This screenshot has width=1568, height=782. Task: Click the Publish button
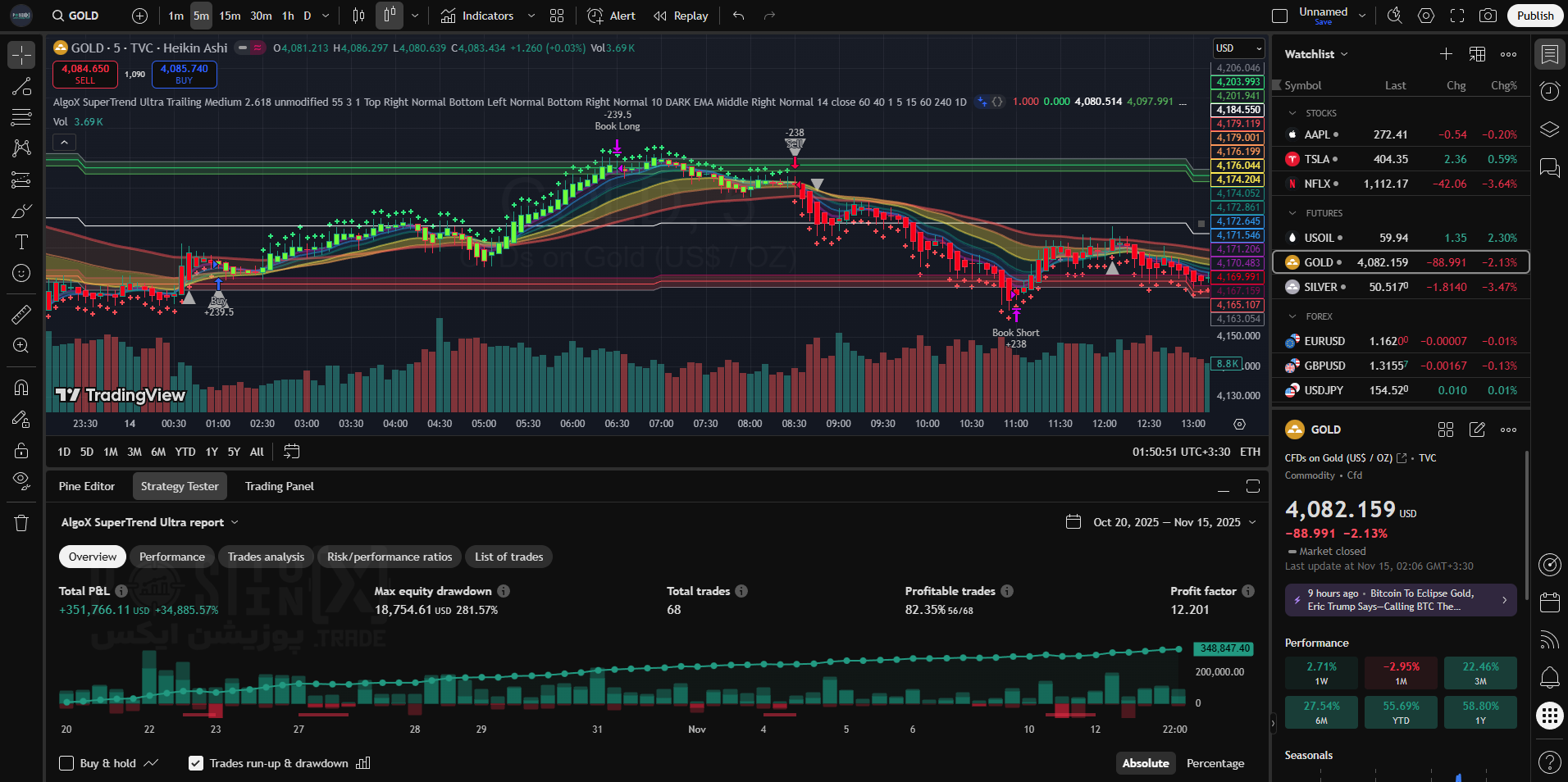[x=1534, y=16]
